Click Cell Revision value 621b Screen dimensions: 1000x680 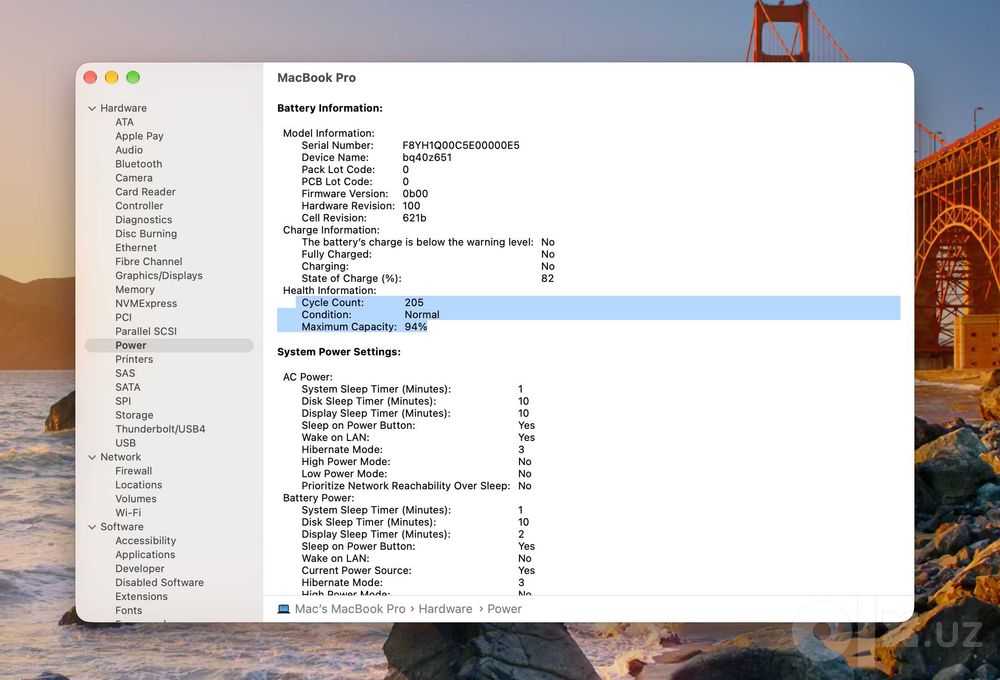point(414,218)
